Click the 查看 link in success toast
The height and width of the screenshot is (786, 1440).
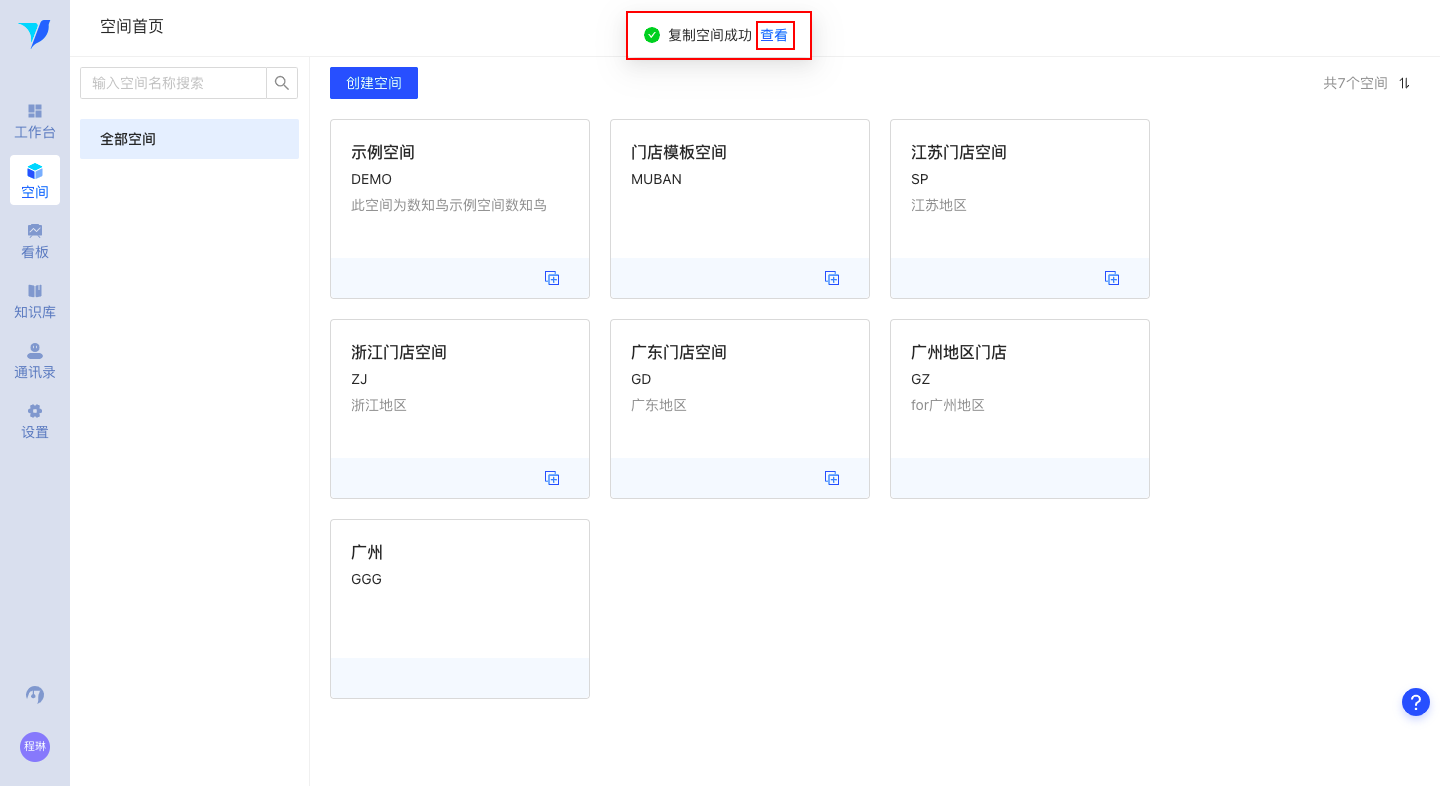click(774, 35)
